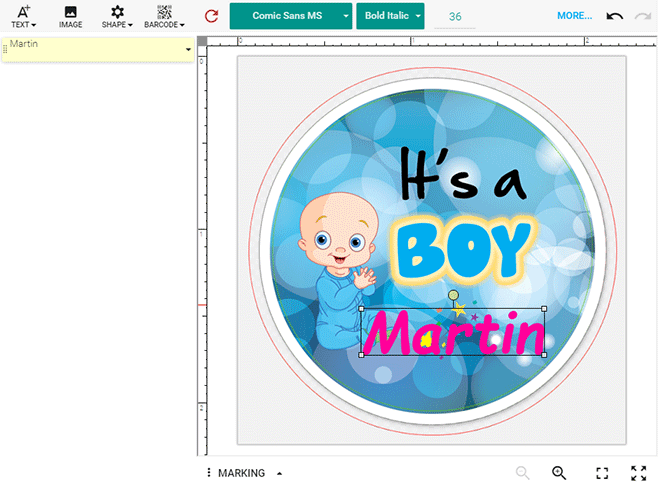Click the fit-to-screen icon
The width and height of the screenshot is (659, 488).
602,473
